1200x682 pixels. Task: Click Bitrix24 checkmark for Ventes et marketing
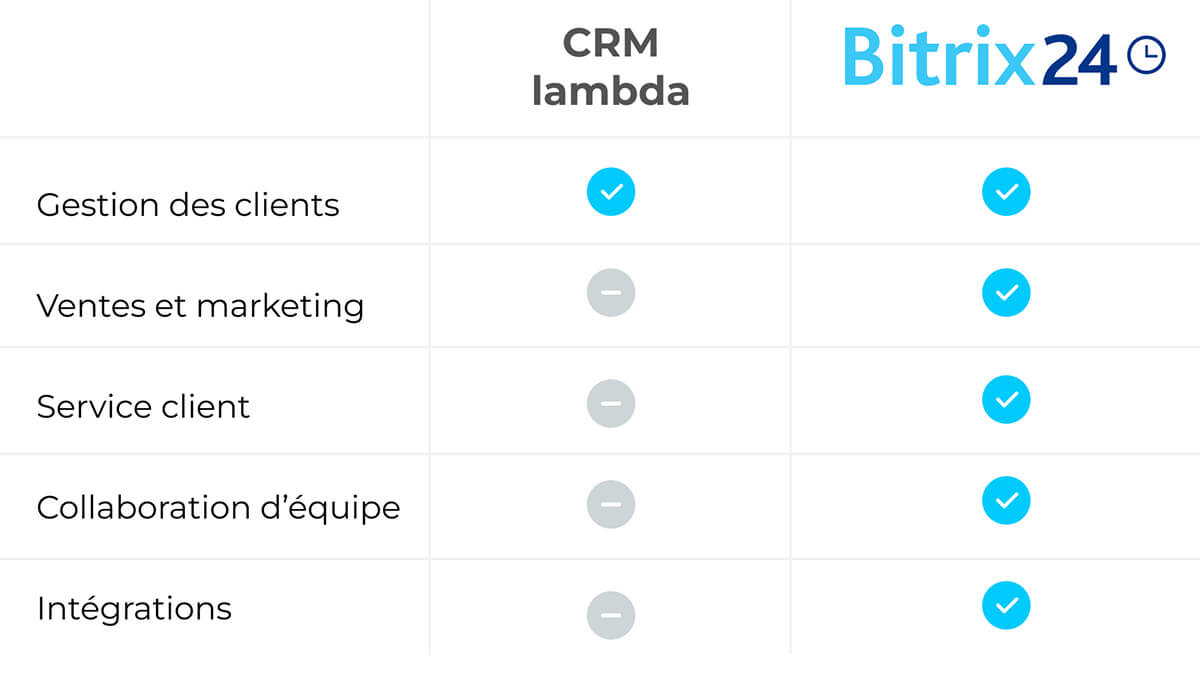1006,293
